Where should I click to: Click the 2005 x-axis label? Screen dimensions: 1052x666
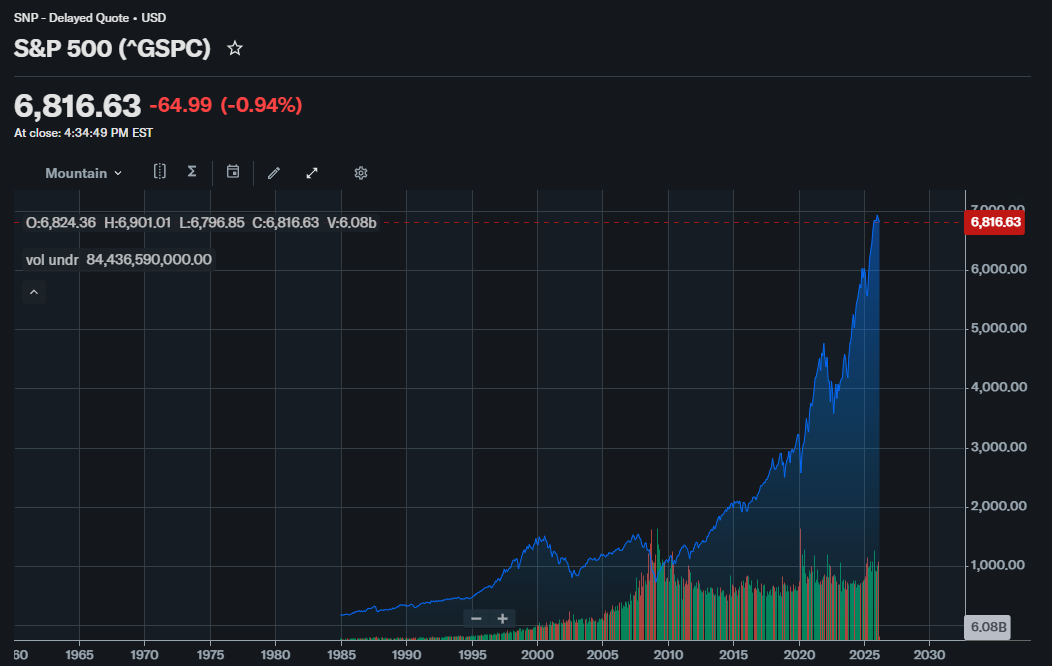coord(602,655)
